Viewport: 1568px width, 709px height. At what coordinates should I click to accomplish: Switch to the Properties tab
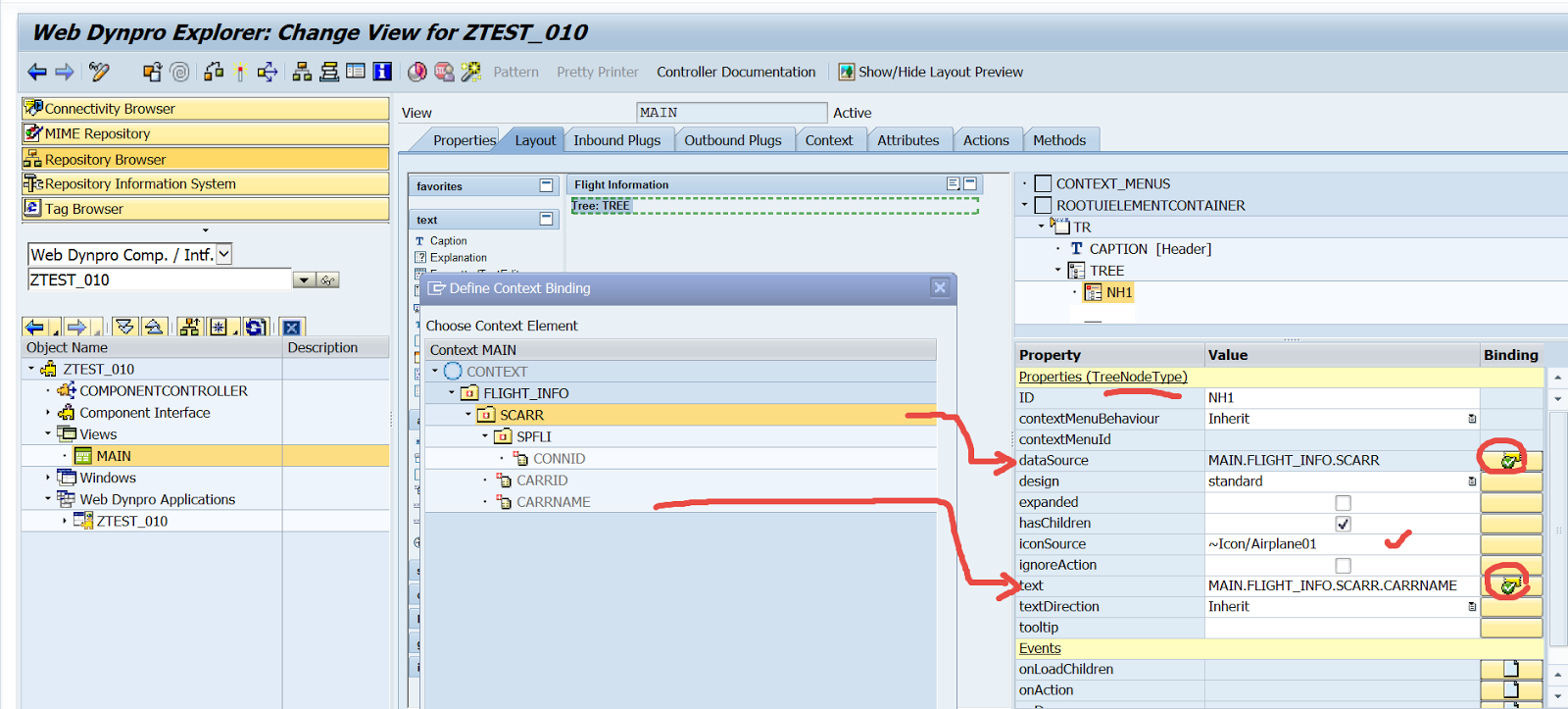(464, 140)
